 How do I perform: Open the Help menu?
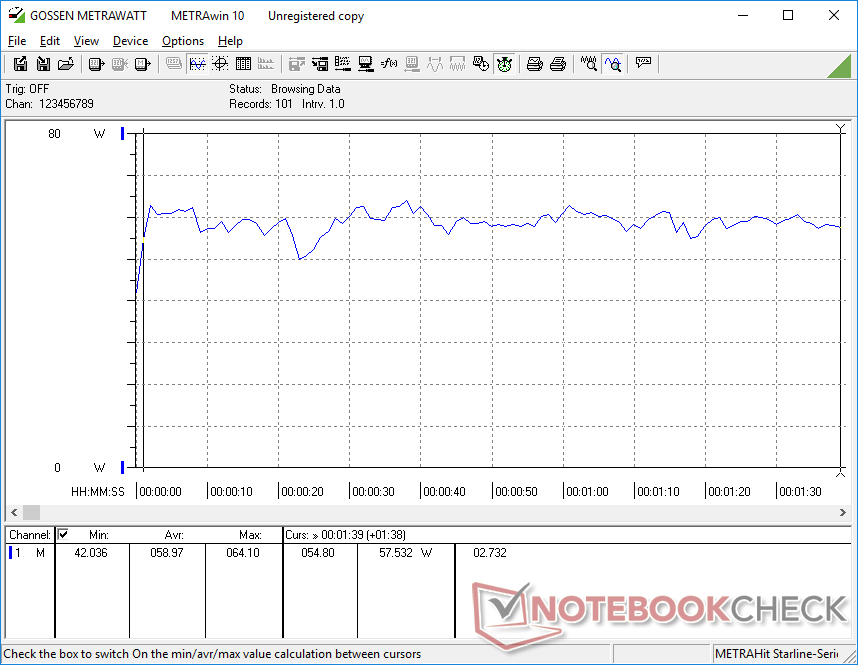230,41
